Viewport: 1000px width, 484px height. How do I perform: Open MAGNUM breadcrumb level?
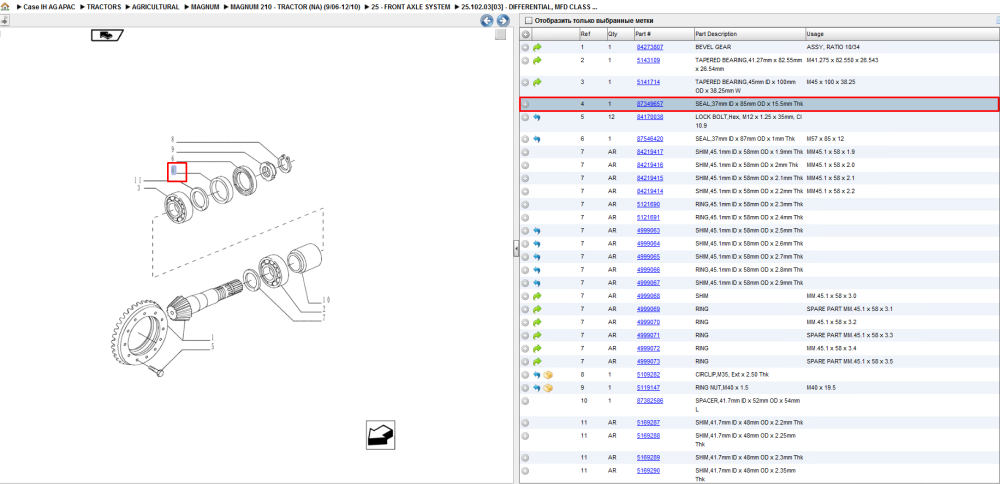tap(205, 6)
